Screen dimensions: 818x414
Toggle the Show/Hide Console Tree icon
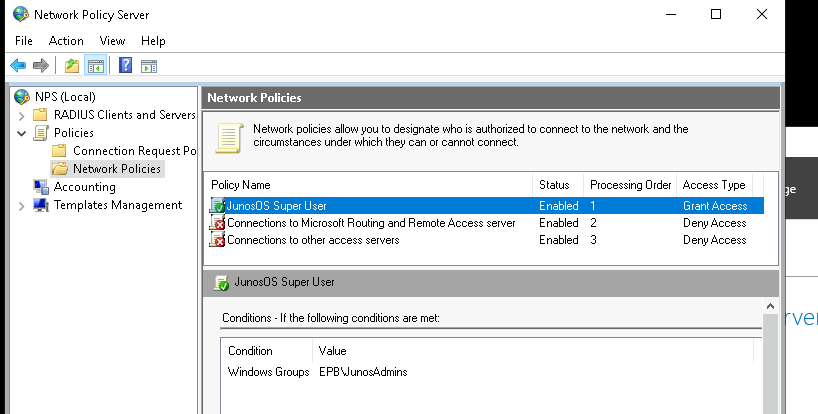(x=96, y=66)
